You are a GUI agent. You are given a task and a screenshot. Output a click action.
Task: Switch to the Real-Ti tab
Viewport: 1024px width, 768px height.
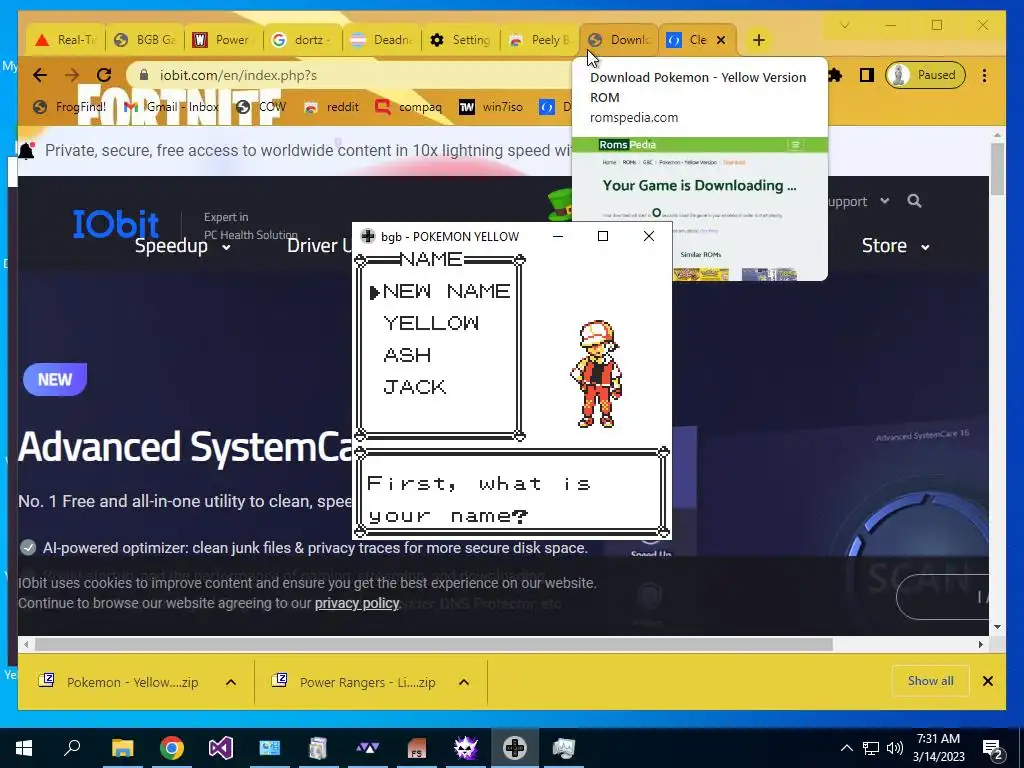[65, 40]
